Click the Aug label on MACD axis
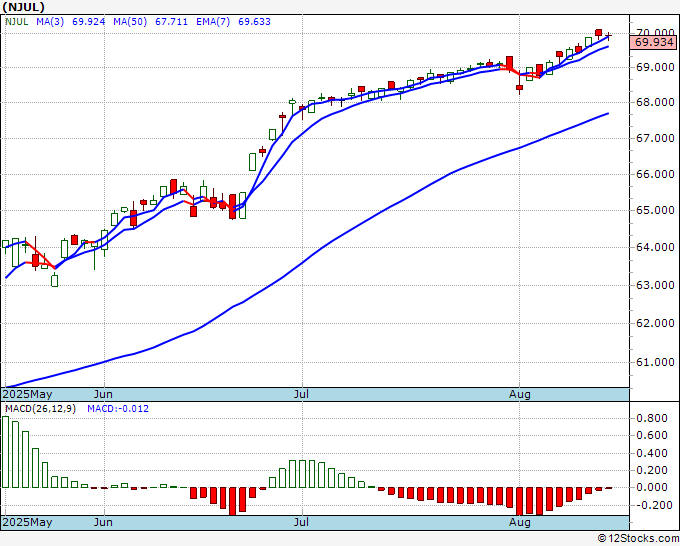The width and height of the screenshot is (680, 546). coord(520,522)
